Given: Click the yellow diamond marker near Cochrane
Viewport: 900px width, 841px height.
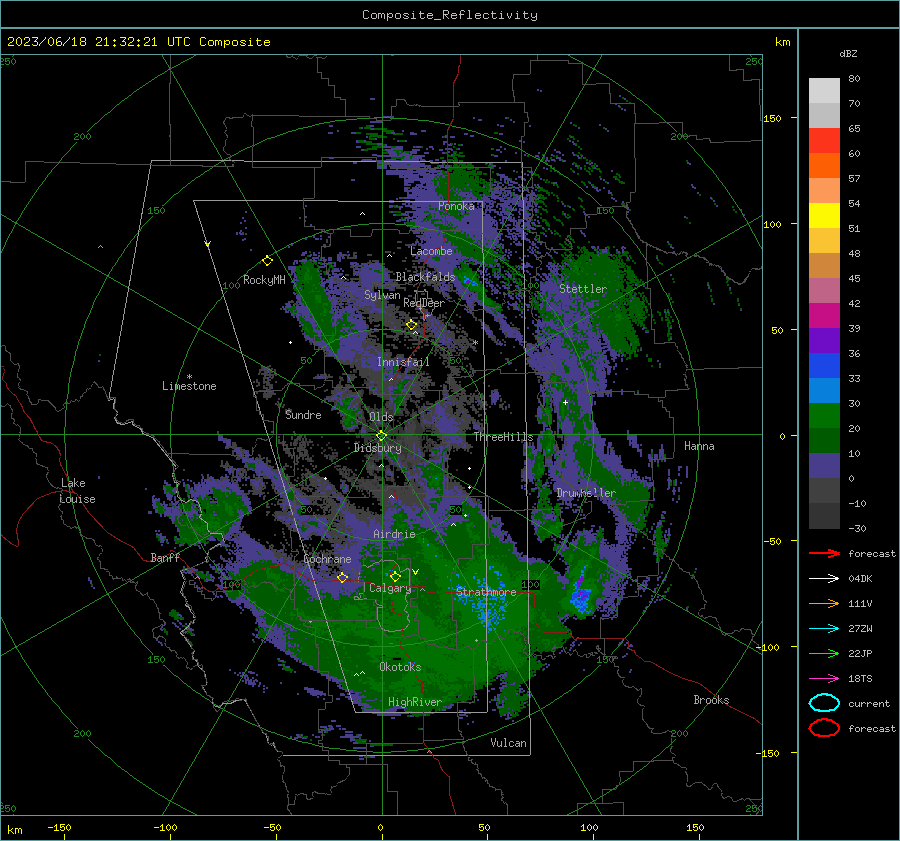Looking at the screenshot, I should click(x=343, y=577).
